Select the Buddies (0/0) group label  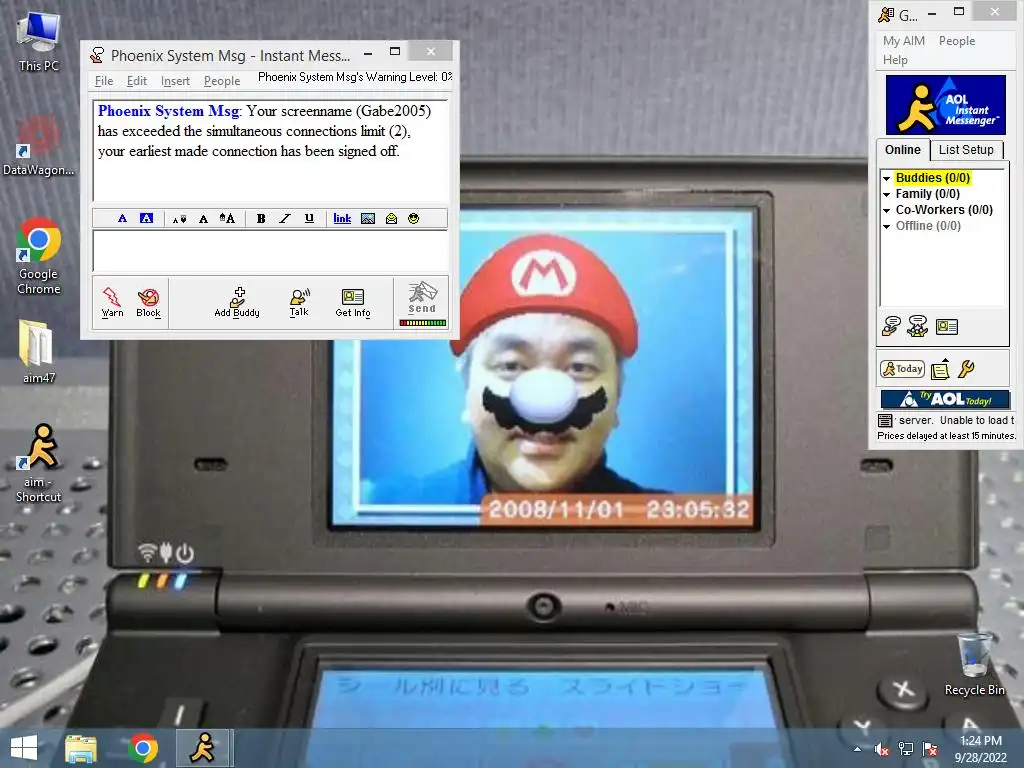[x=933, y=178]
